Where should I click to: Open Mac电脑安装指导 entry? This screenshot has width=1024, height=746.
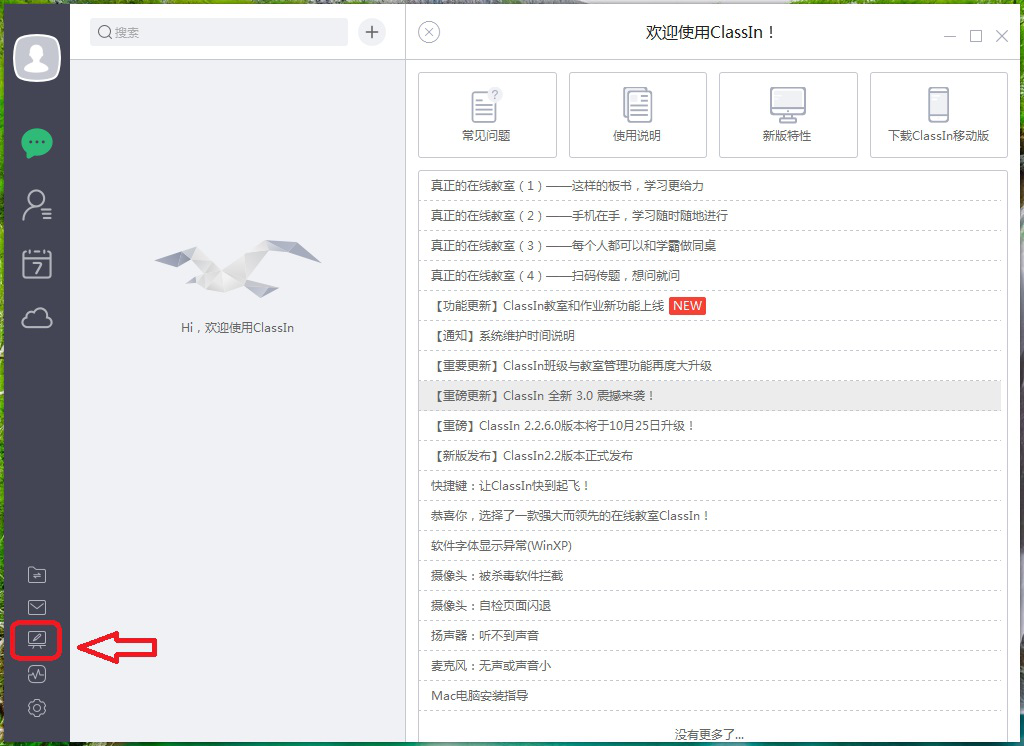(x=710, y=696)
